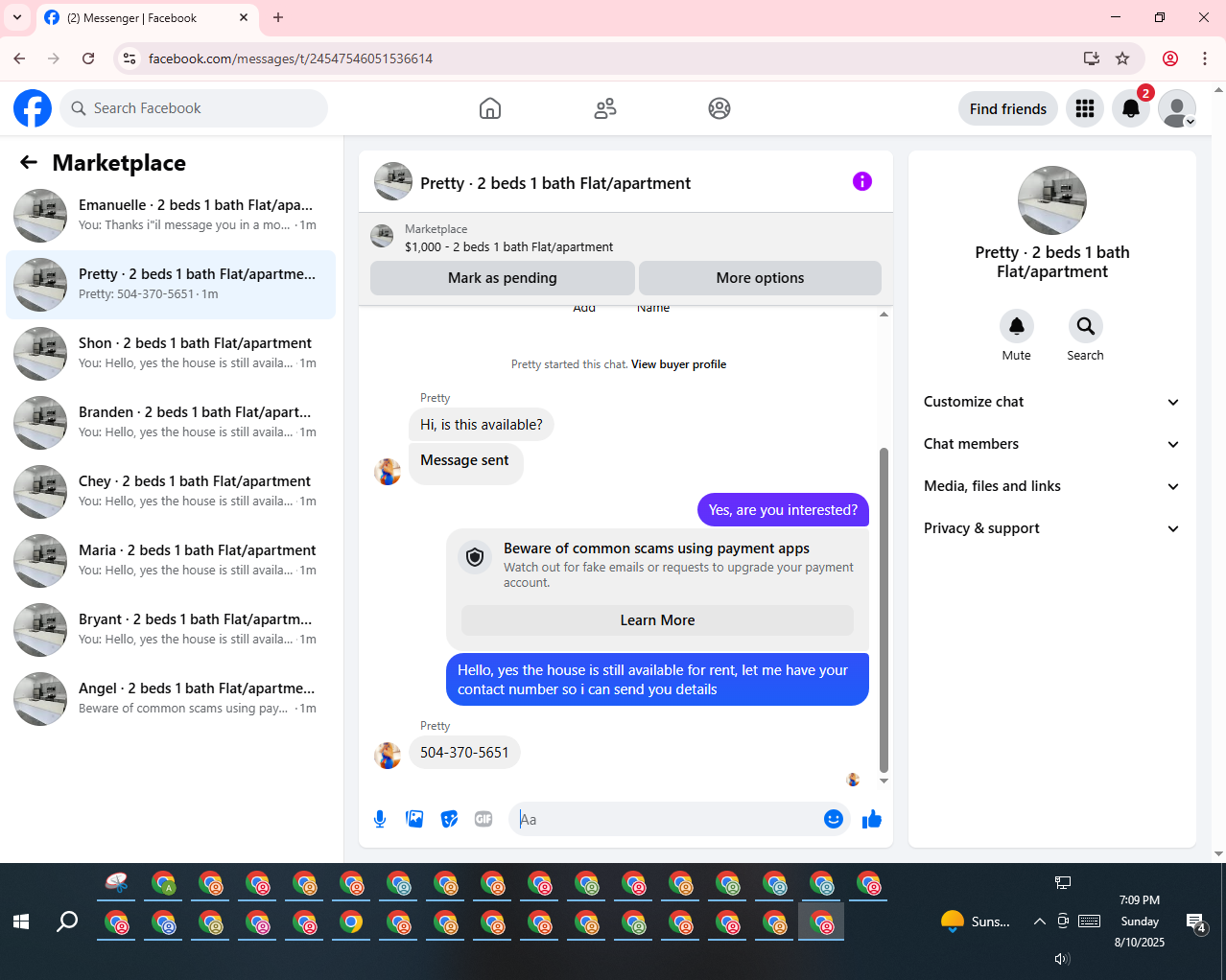Go to the Home feed icon

click(490, 108)
